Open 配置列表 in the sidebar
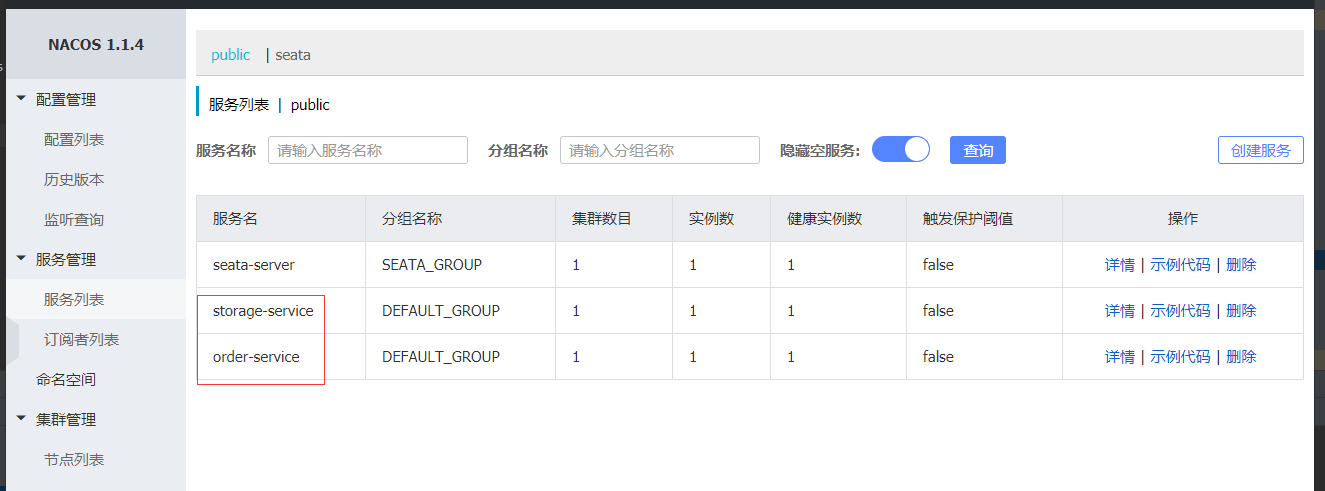The image size is (1325, 491). coord(74,140)
